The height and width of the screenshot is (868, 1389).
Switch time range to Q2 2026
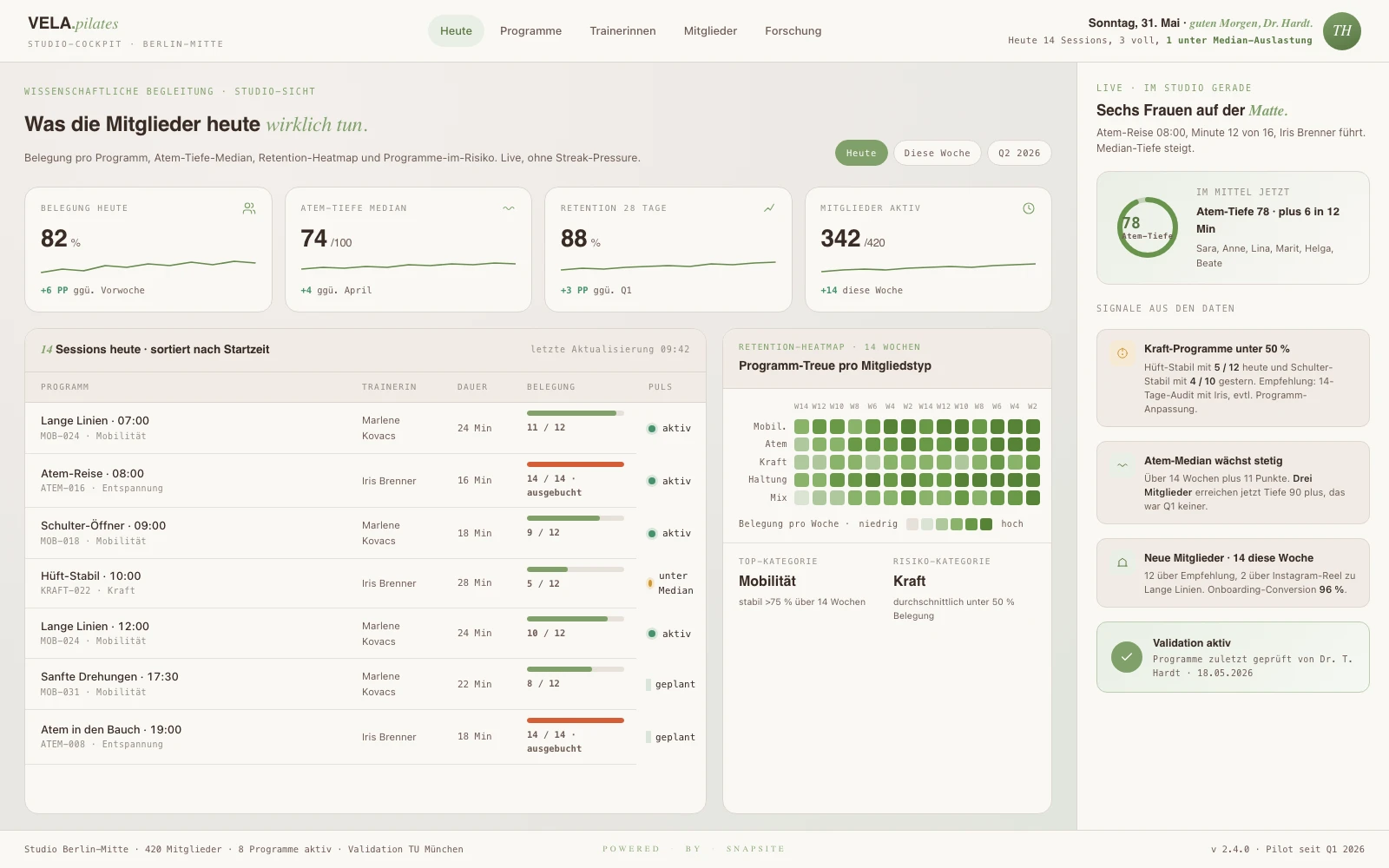(1019, 153)
